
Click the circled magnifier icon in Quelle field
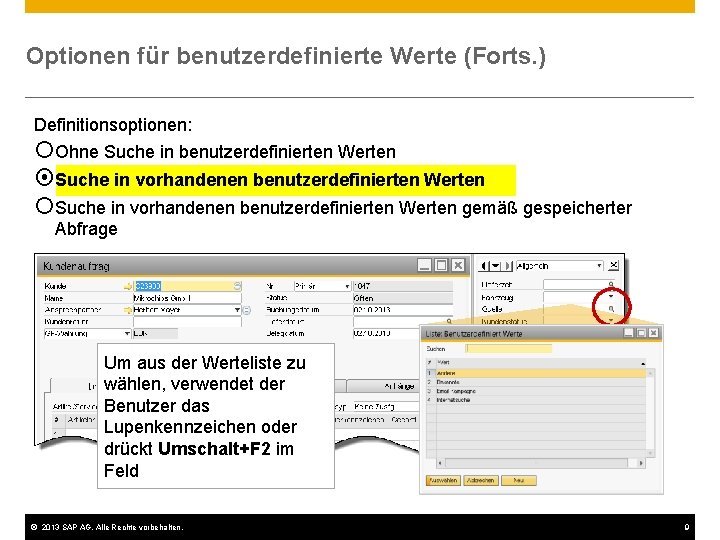[x=611, y=309]
